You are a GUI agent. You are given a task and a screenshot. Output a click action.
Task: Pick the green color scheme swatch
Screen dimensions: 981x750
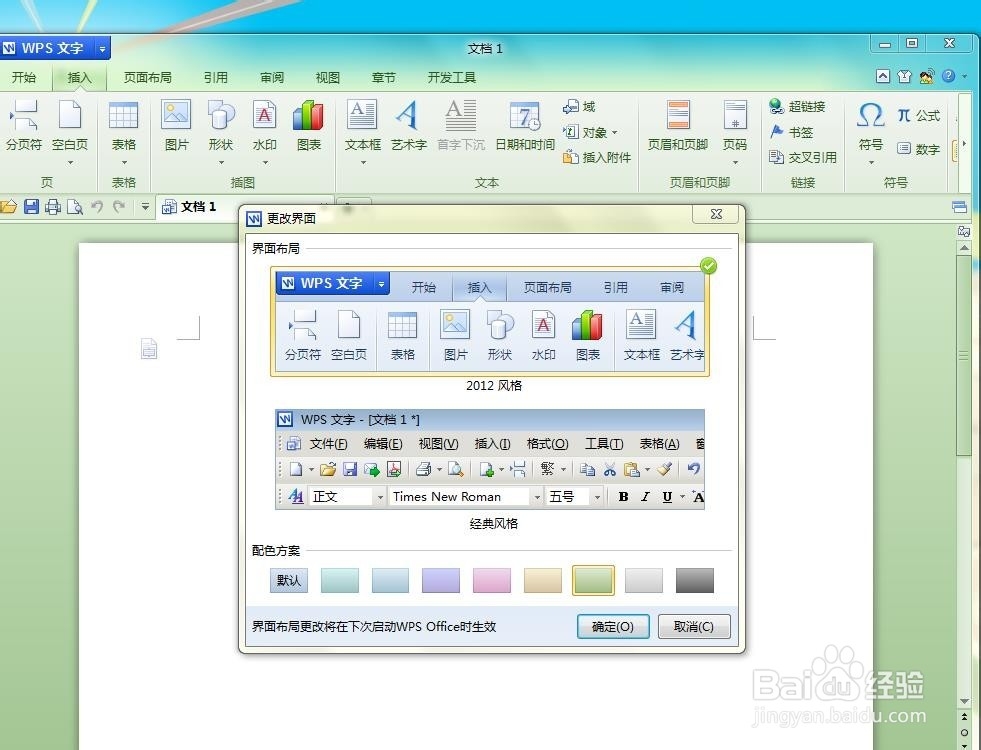pos(593,580)
